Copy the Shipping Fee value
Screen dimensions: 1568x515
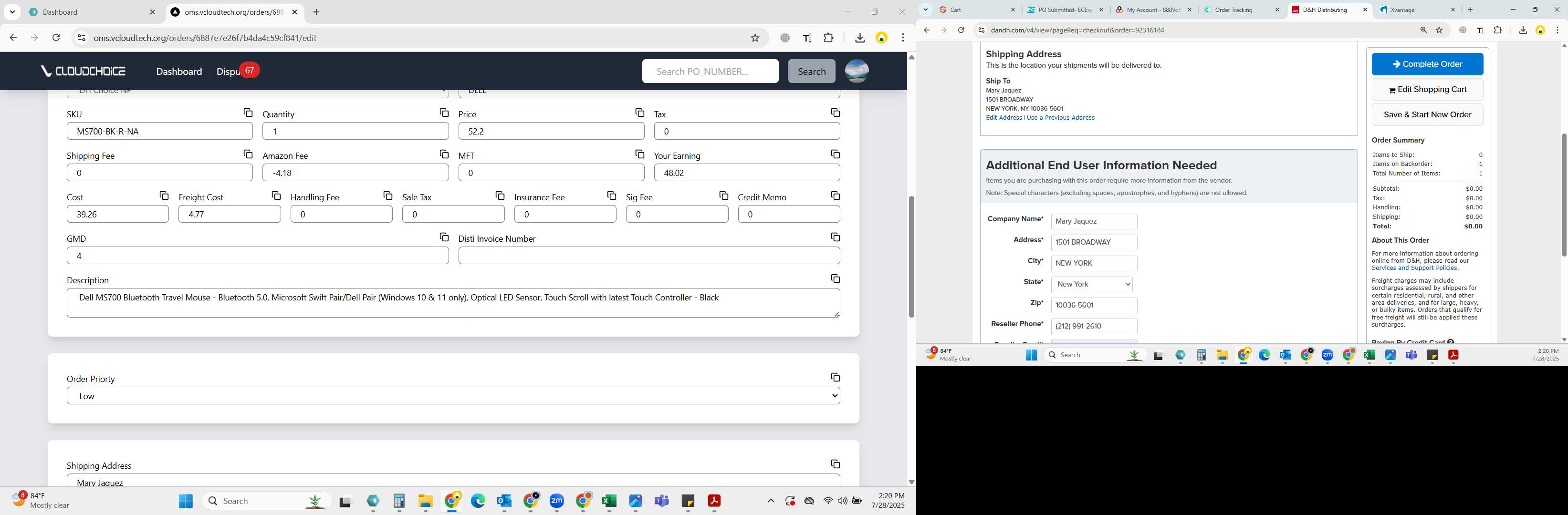[248, 154]
